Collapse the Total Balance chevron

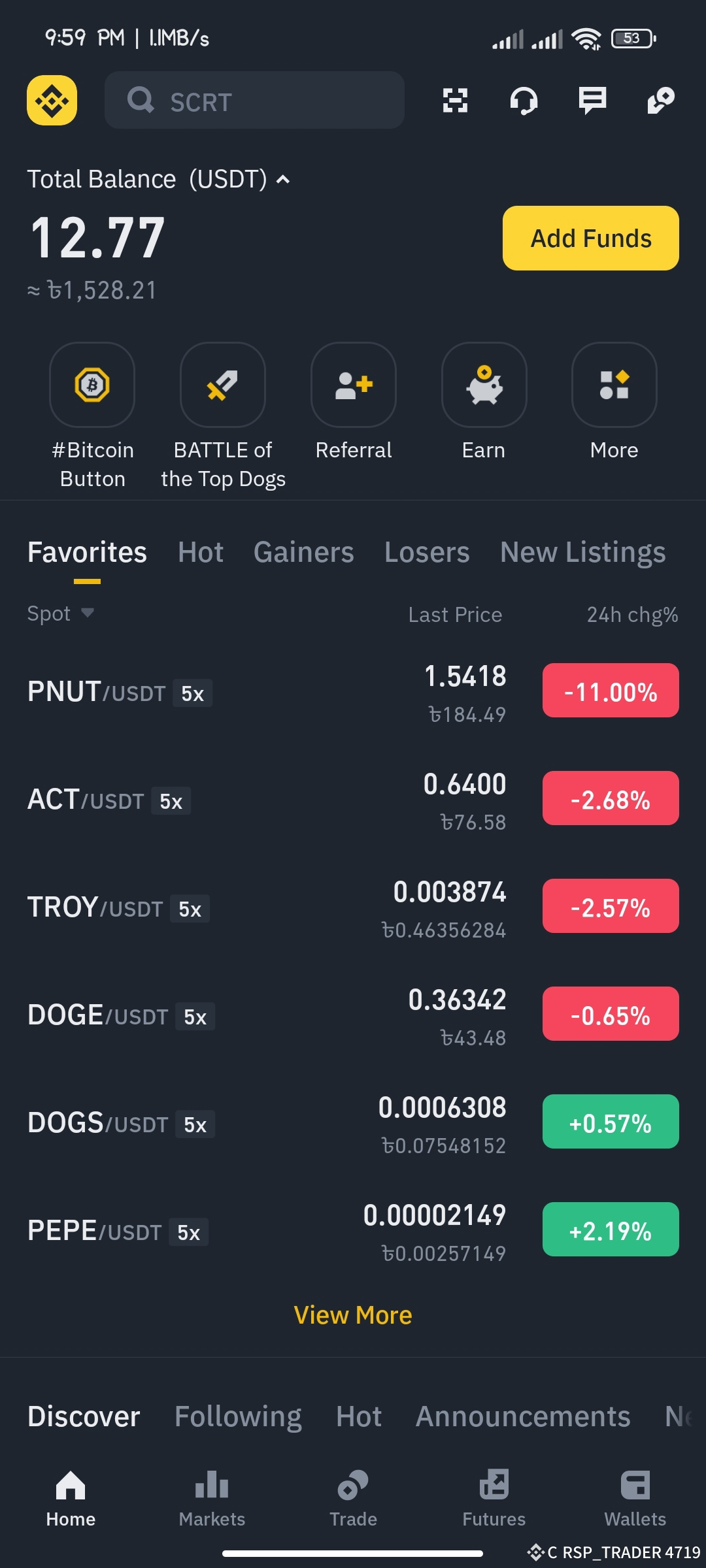point(283,180)
